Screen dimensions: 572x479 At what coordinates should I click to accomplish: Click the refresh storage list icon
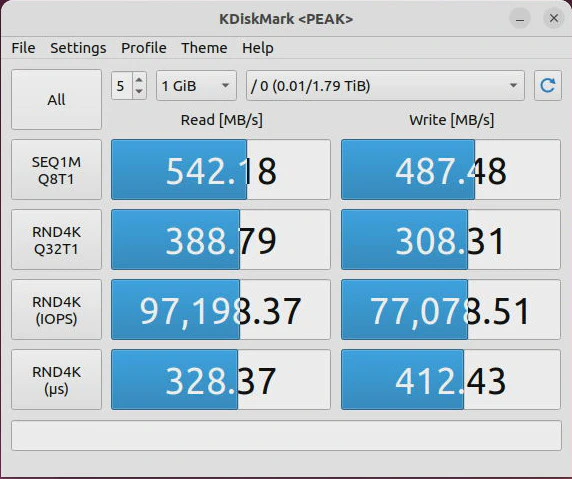coord(548,86)
